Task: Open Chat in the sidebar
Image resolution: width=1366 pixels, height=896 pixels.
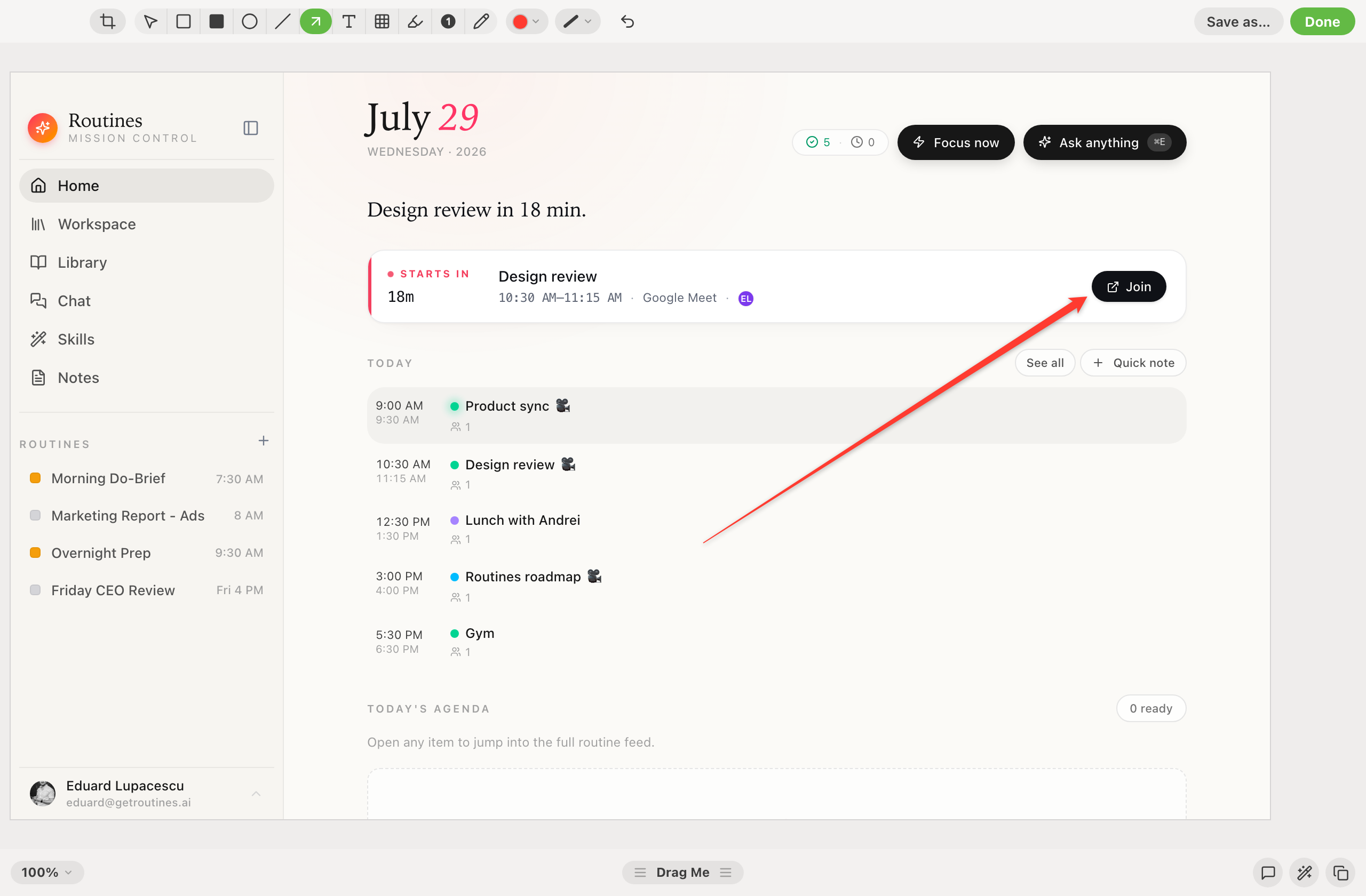Action: (146, 301)
